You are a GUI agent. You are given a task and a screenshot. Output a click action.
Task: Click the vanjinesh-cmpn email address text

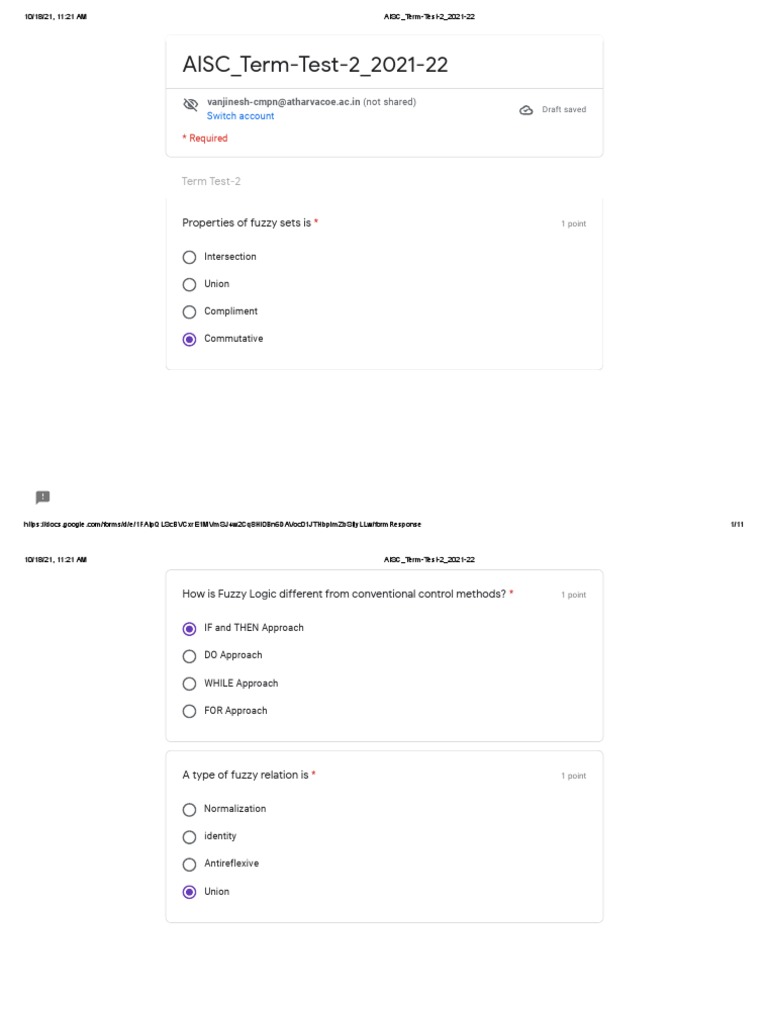point(282,102)
